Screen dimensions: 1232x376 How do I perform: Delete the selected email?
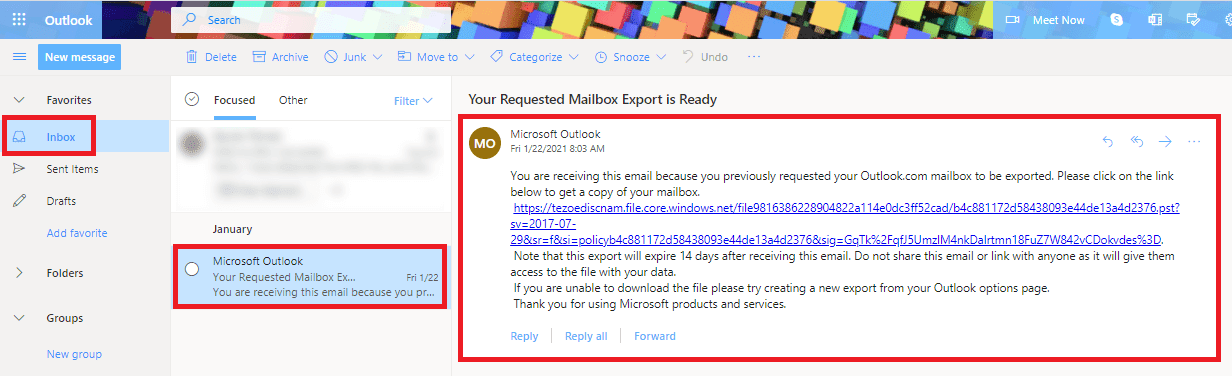pos(210,57)
